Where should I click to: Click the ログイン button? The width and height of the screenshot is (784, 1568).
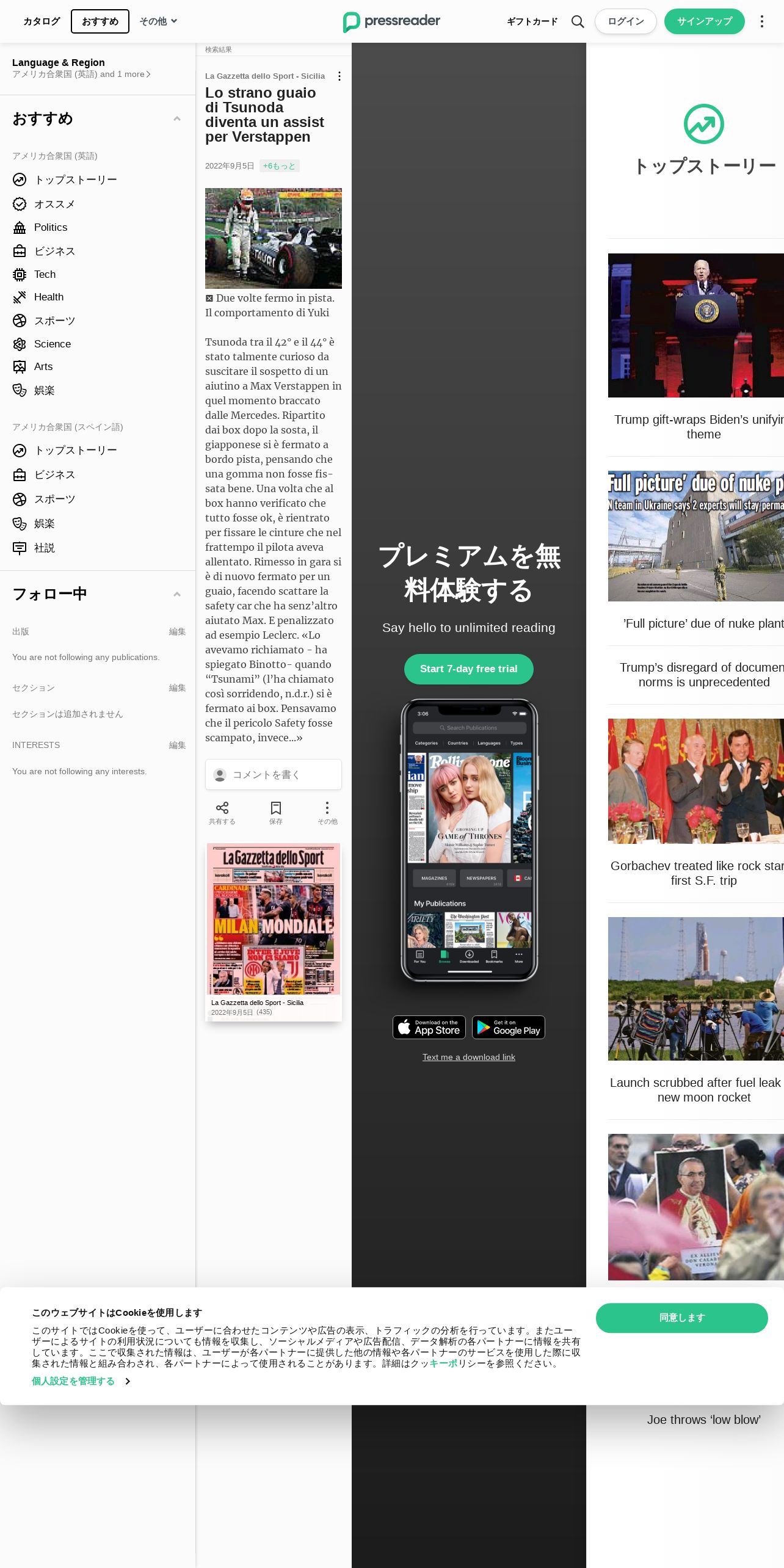click(626, 21)
